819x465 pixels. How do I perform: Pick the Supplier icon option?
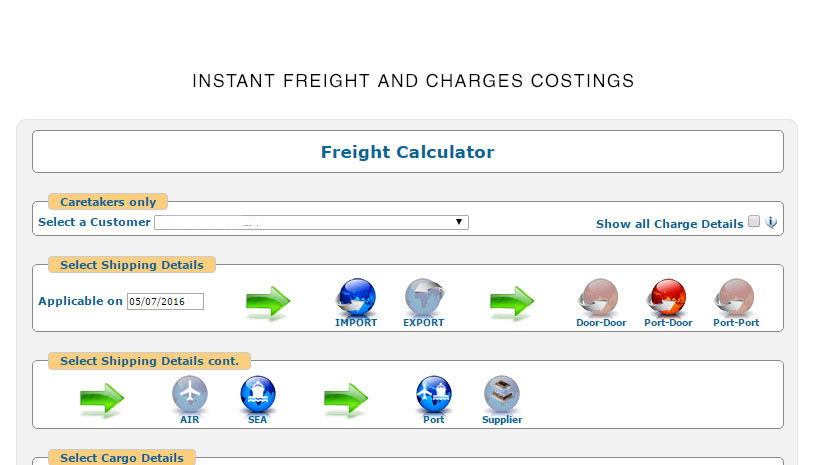501,393
